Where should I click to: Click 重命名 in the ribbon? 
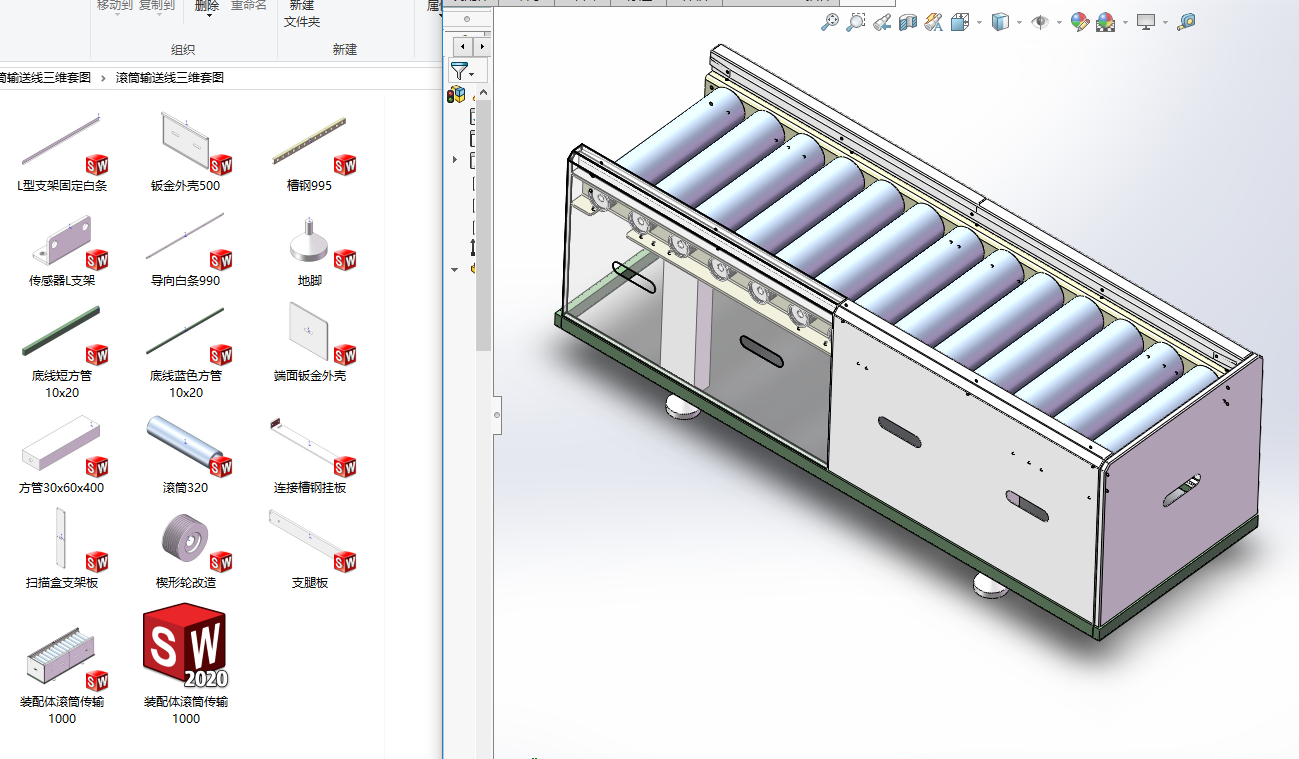point(248,6)
